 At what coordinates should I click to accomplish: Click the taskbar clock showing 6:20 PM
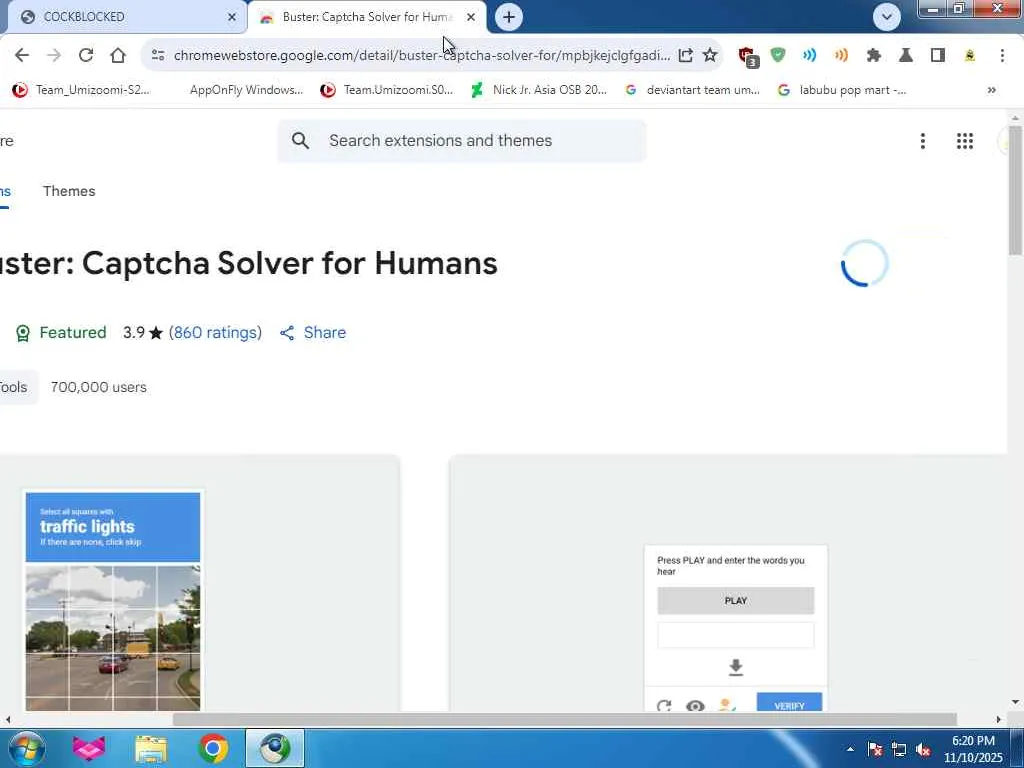[x=973, y=749]
